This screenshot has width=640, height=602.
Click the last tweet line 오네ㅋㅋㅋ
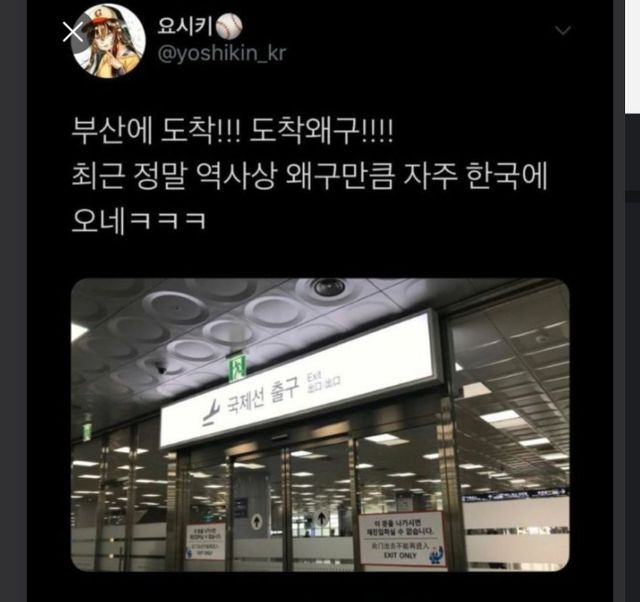[x=138, y=221]
